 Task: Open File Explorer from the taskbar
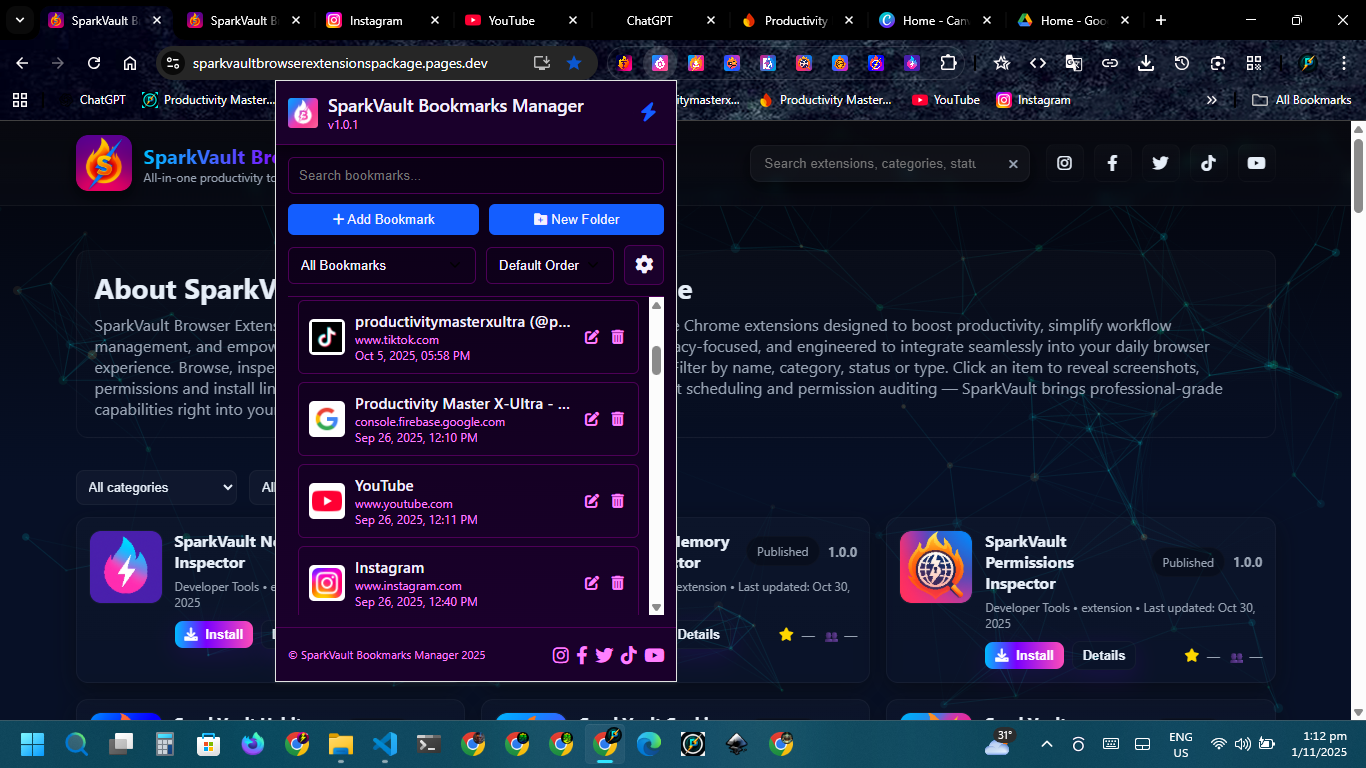tap(341, 744)
